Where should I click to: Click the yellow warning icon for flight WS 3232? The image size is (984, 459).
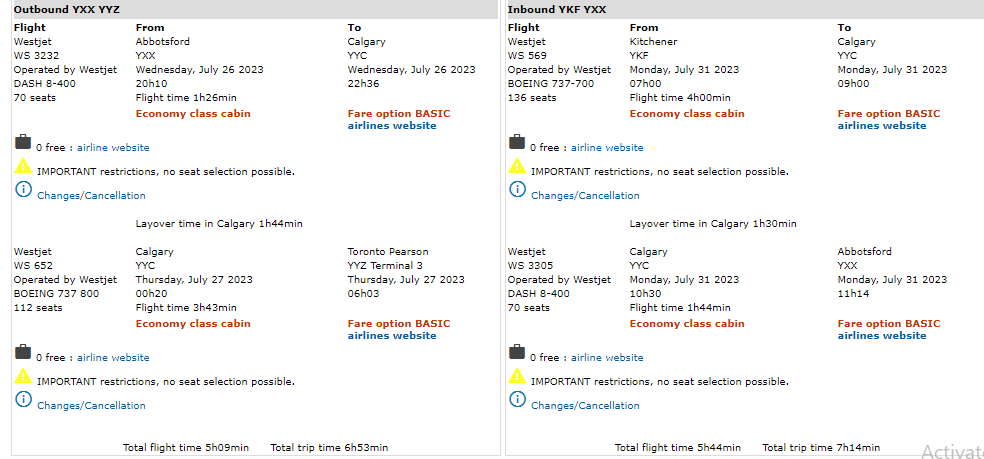23,167
